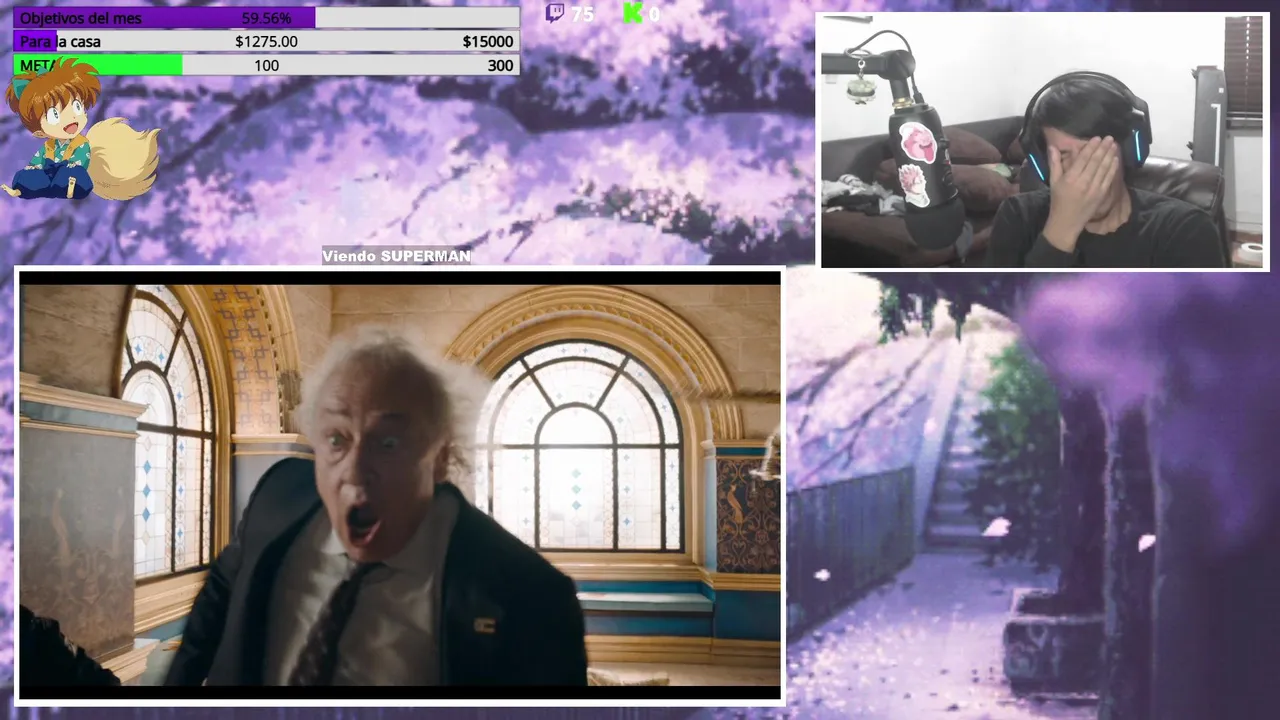The height and width of the screenshot is (720, 1280).
Task: Click the green Kick logo icon
Action: pyautogui.click(x=632, y=13)
